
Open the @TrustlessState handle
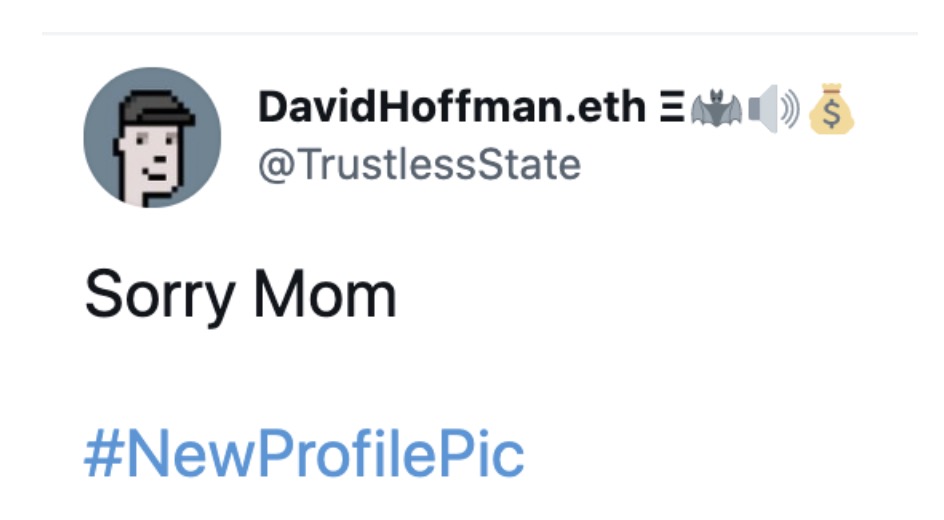click(x=419, y=164)
